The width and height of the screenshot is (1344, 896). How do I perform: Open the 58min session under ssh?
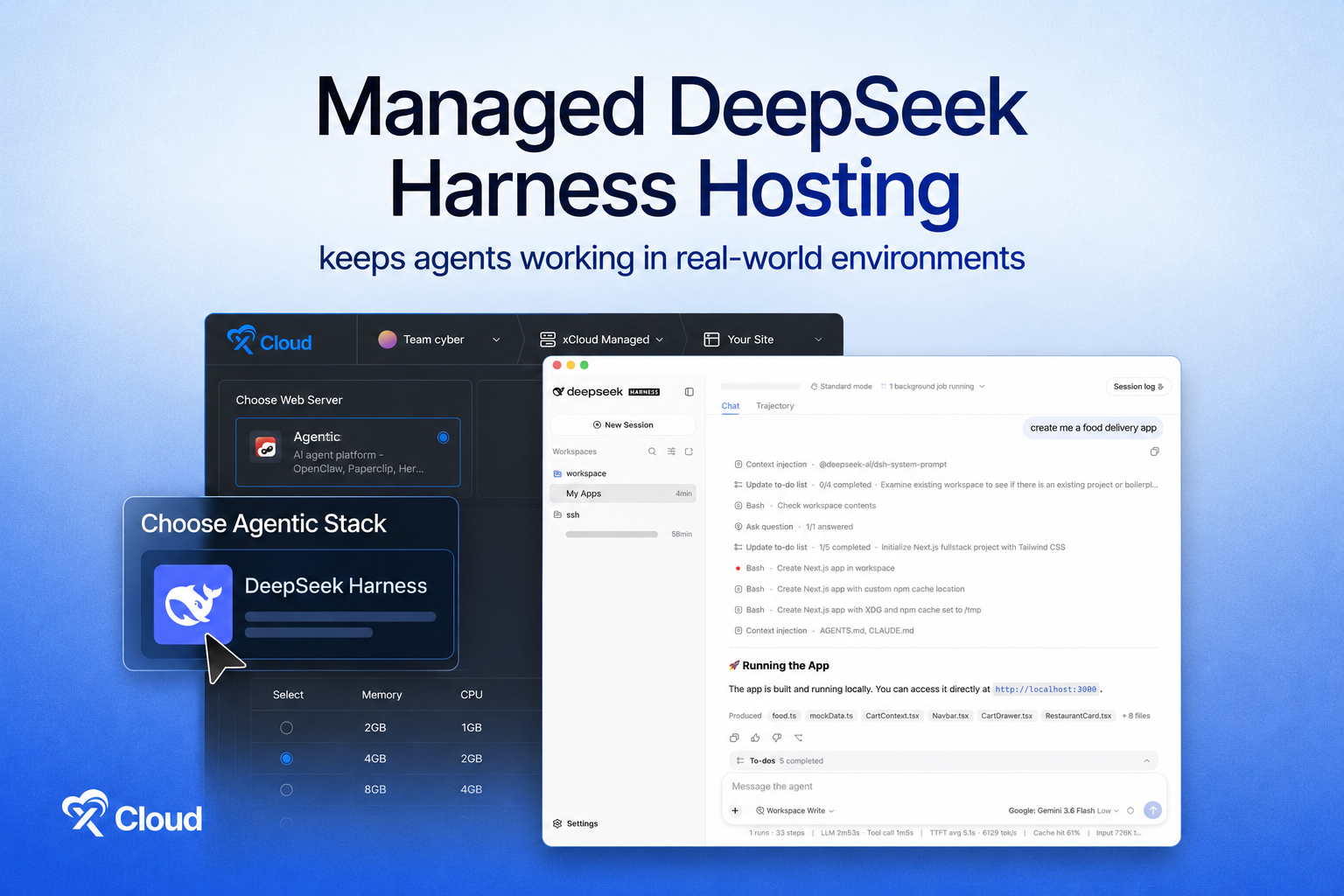623,534
